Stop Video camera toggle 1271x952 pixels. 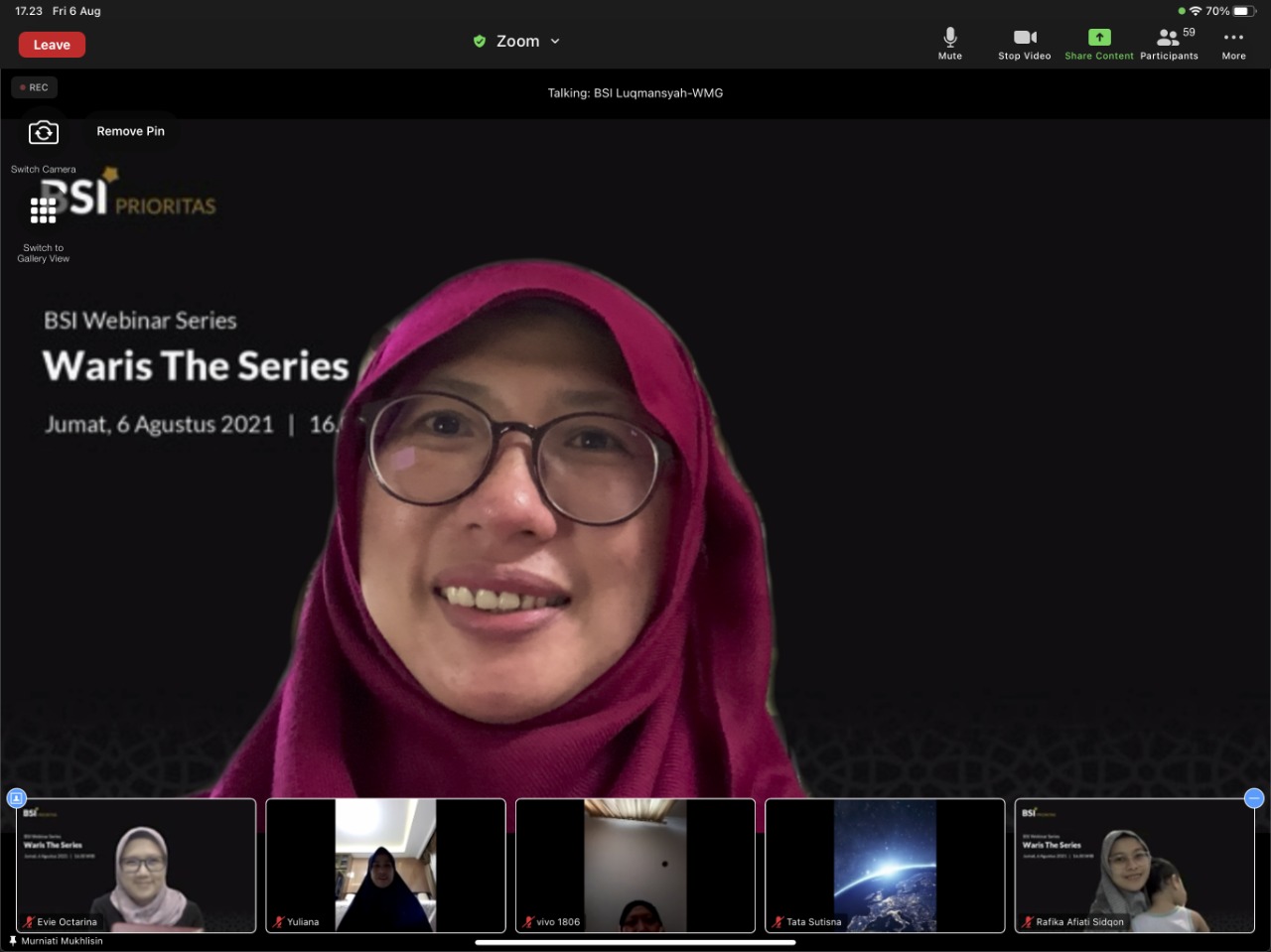(x=1024, y=43)
